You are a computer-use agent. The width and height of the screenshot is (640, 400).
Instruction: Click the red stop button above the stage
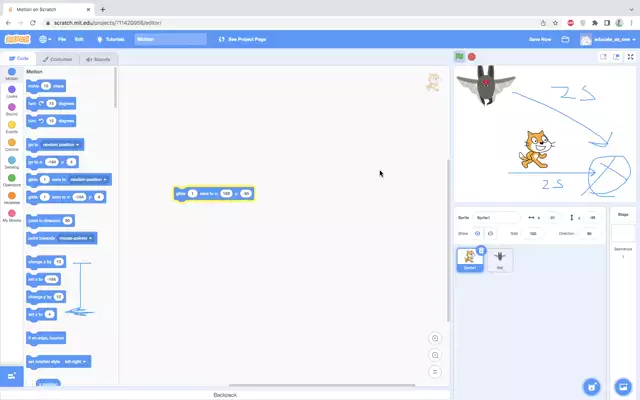[472, 57]
